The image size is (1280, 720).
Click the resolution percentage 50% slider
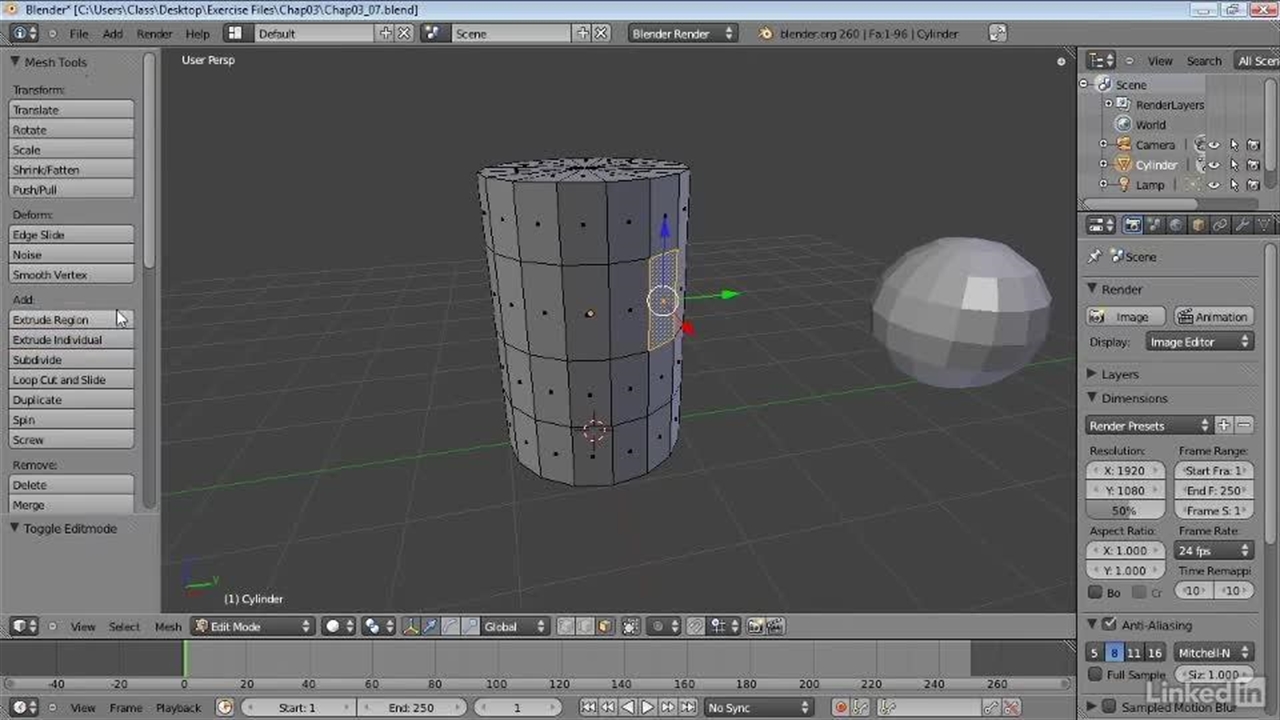click(x=1125, y=510)
